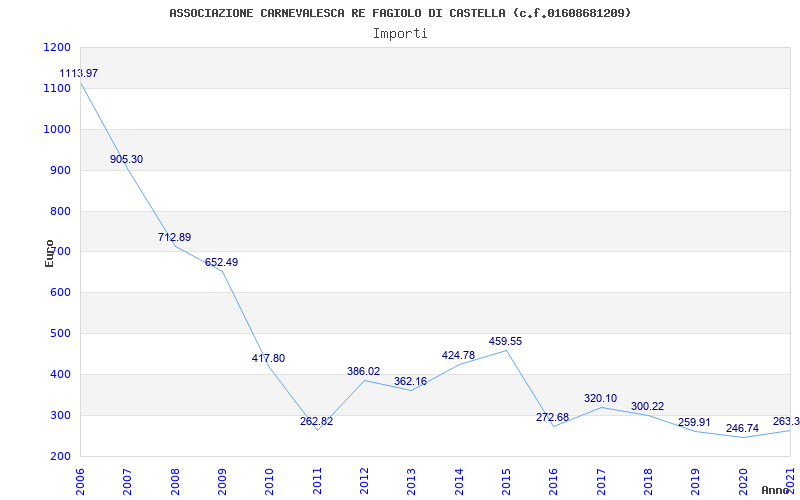Select data label 272.68
This screenshot has width=800, height=500.
[x=552, y=417]
